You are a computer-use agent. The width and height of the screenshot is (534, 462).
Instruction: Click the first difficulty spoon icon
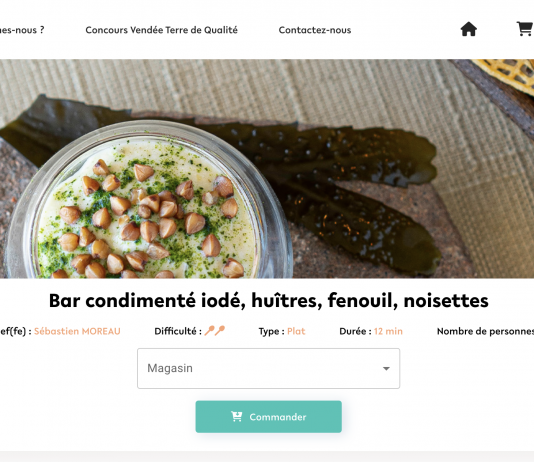pos(209,331)
